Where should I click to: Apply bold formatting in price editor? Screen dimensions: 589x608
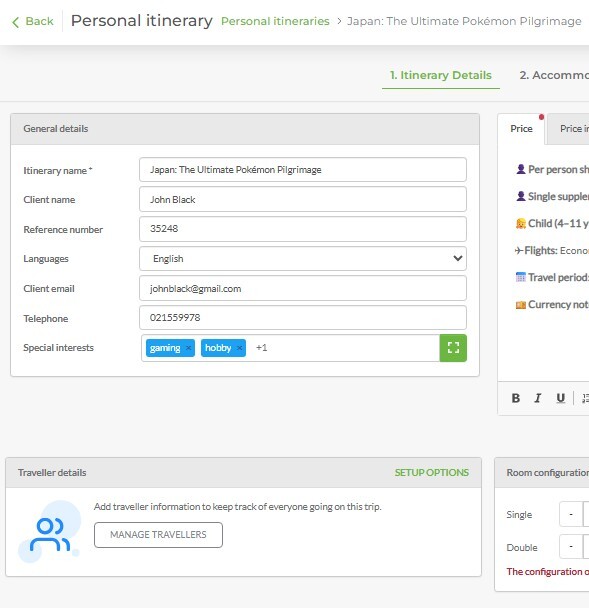[515, 398]
